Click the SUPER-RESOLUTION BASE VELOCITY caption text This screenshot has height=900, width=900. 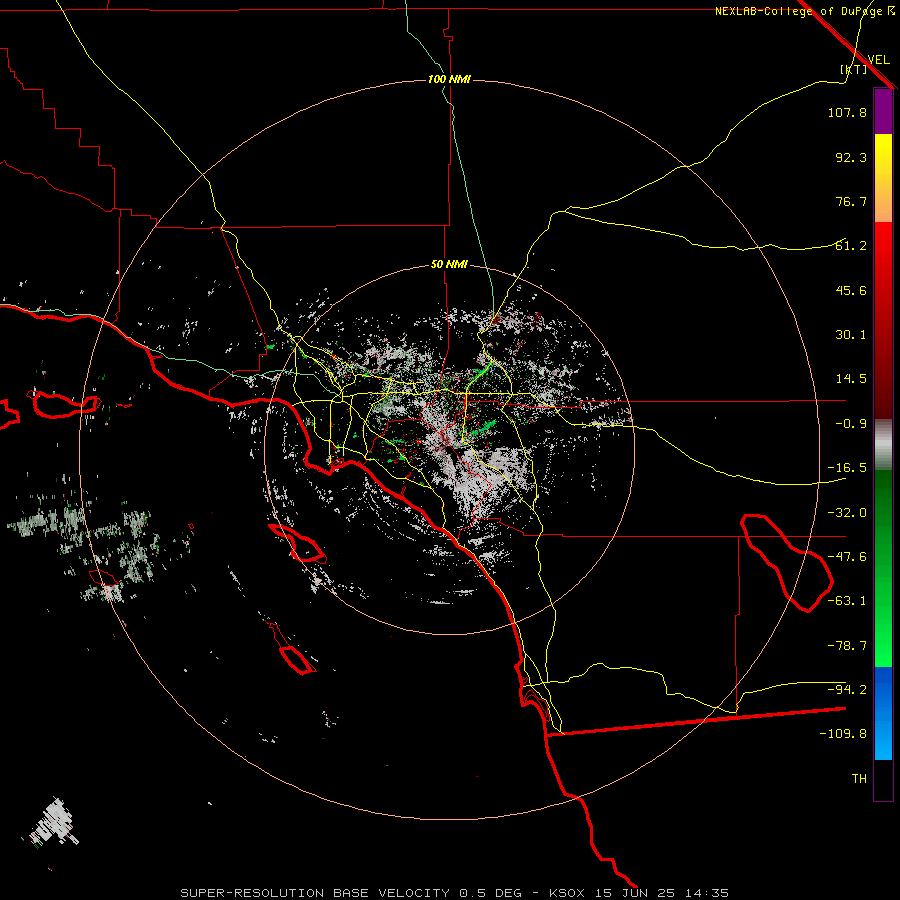click(315, 893)
